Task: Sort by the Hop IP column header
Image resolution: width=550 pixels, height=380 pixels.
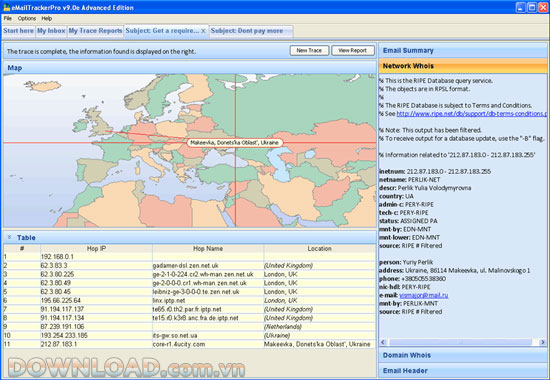Action: (96, 248)
